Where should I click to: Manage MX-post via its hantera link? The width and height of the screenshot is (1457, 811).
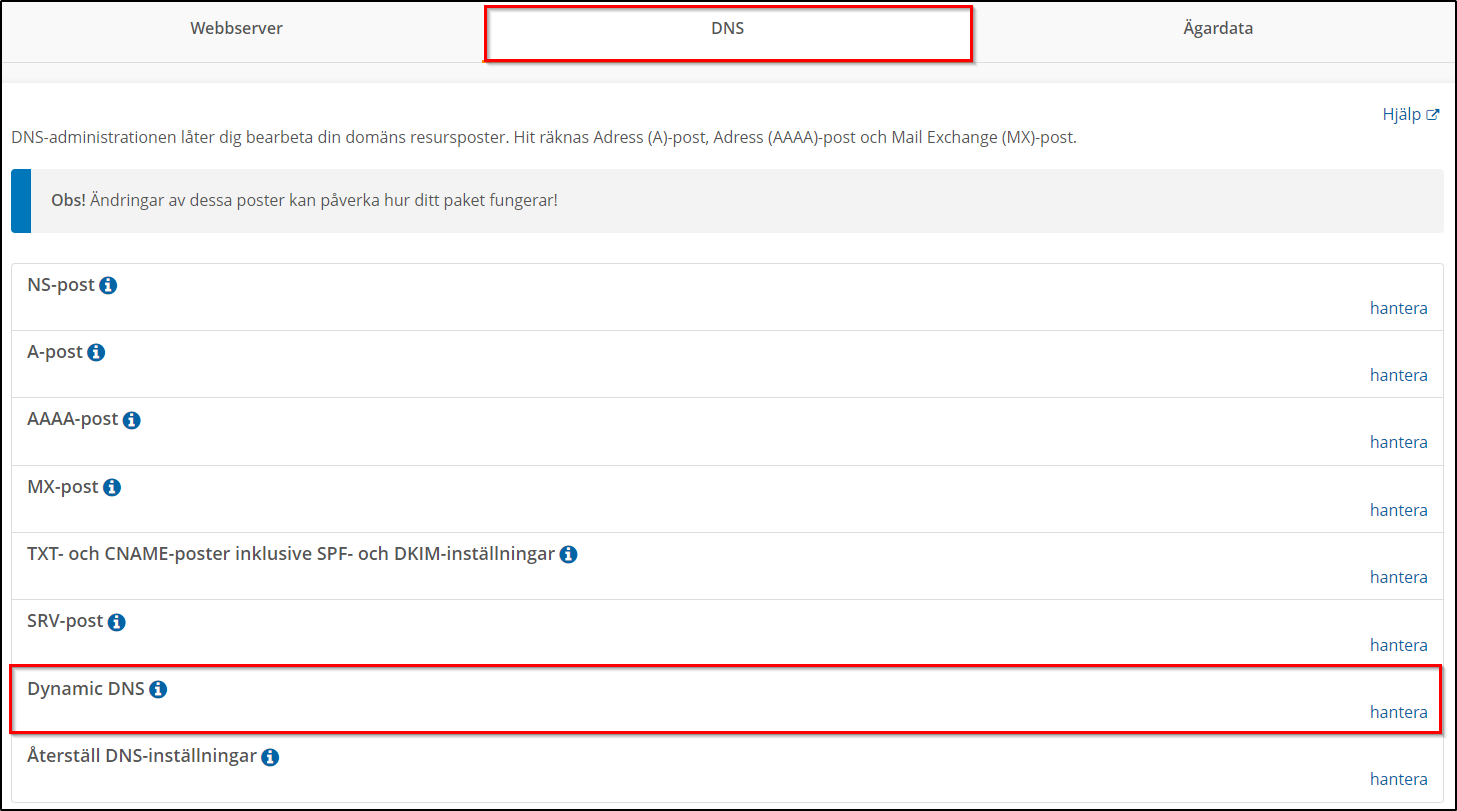point(1398,510)
